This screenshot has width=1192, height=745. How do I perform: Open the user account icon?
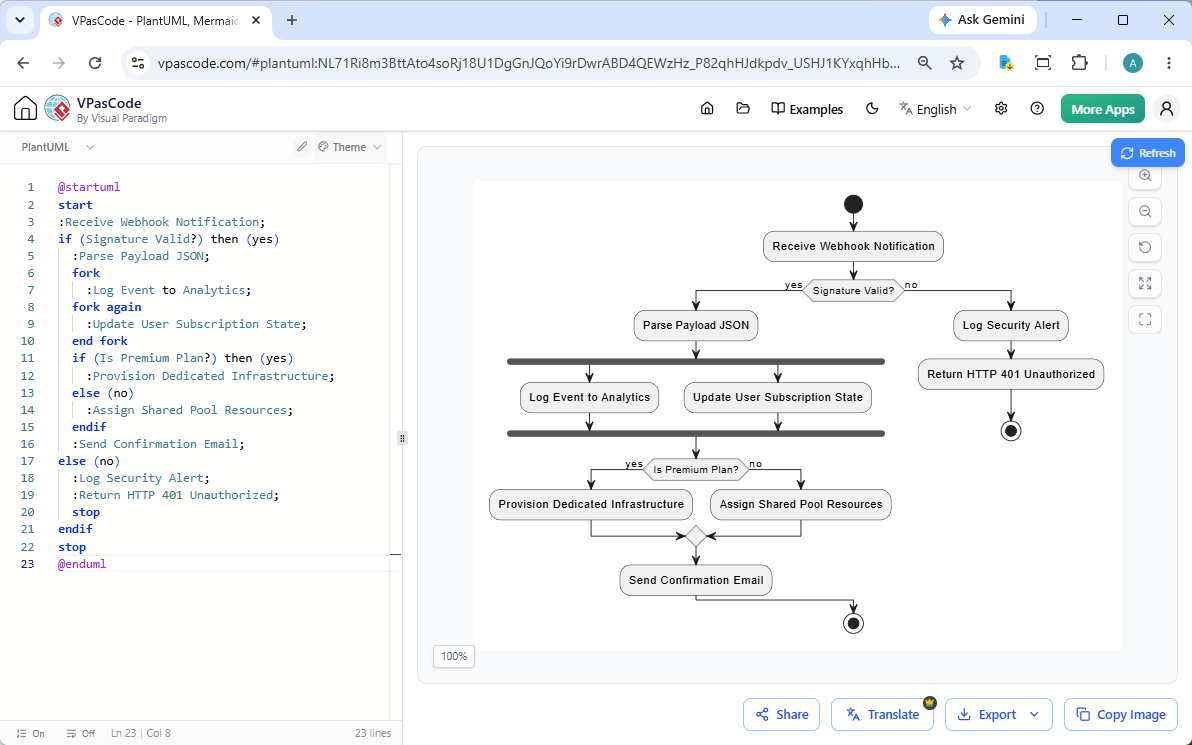pos(1166,109)
